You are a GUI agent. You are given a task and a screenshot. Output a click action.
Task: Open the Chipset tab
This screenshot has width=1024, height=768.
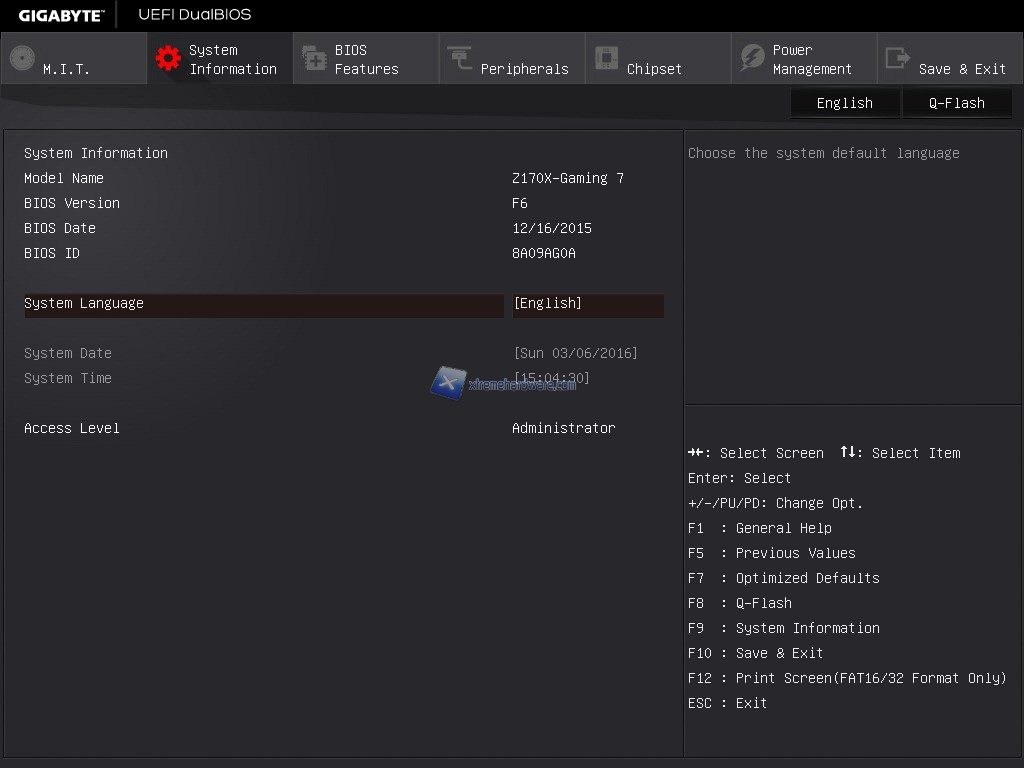[x=653, y=68]
